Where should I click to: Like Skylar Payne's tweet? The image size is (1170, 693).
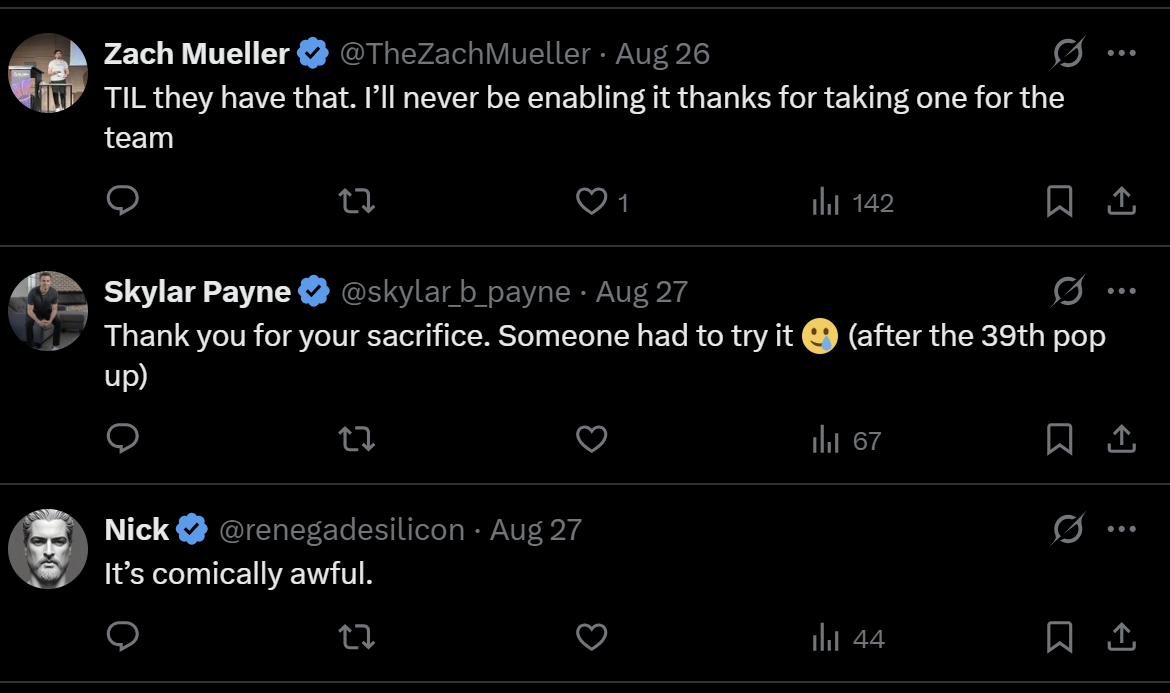[x=592, y=439]
